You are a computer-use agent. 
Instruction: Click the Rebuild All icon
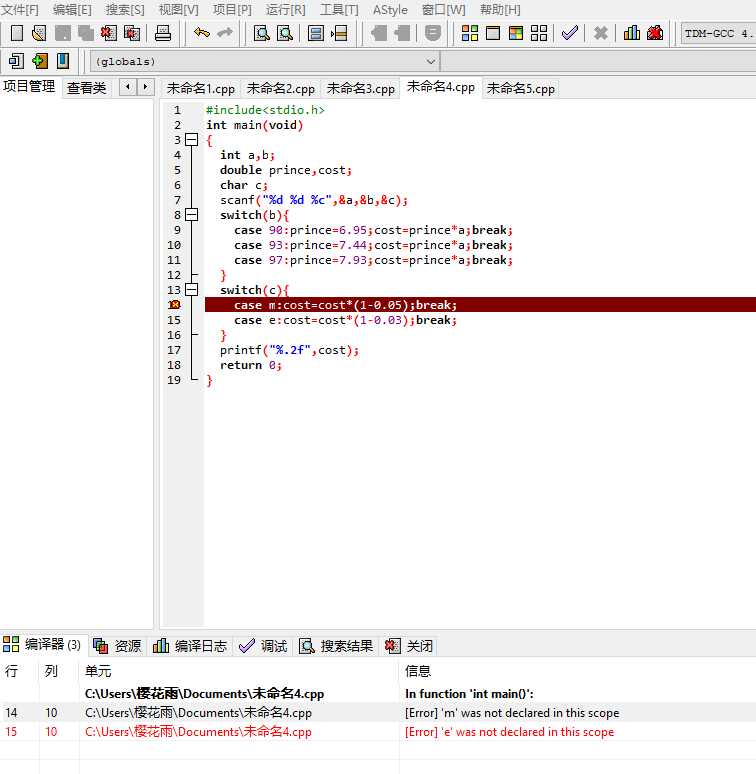pos(539,33)
